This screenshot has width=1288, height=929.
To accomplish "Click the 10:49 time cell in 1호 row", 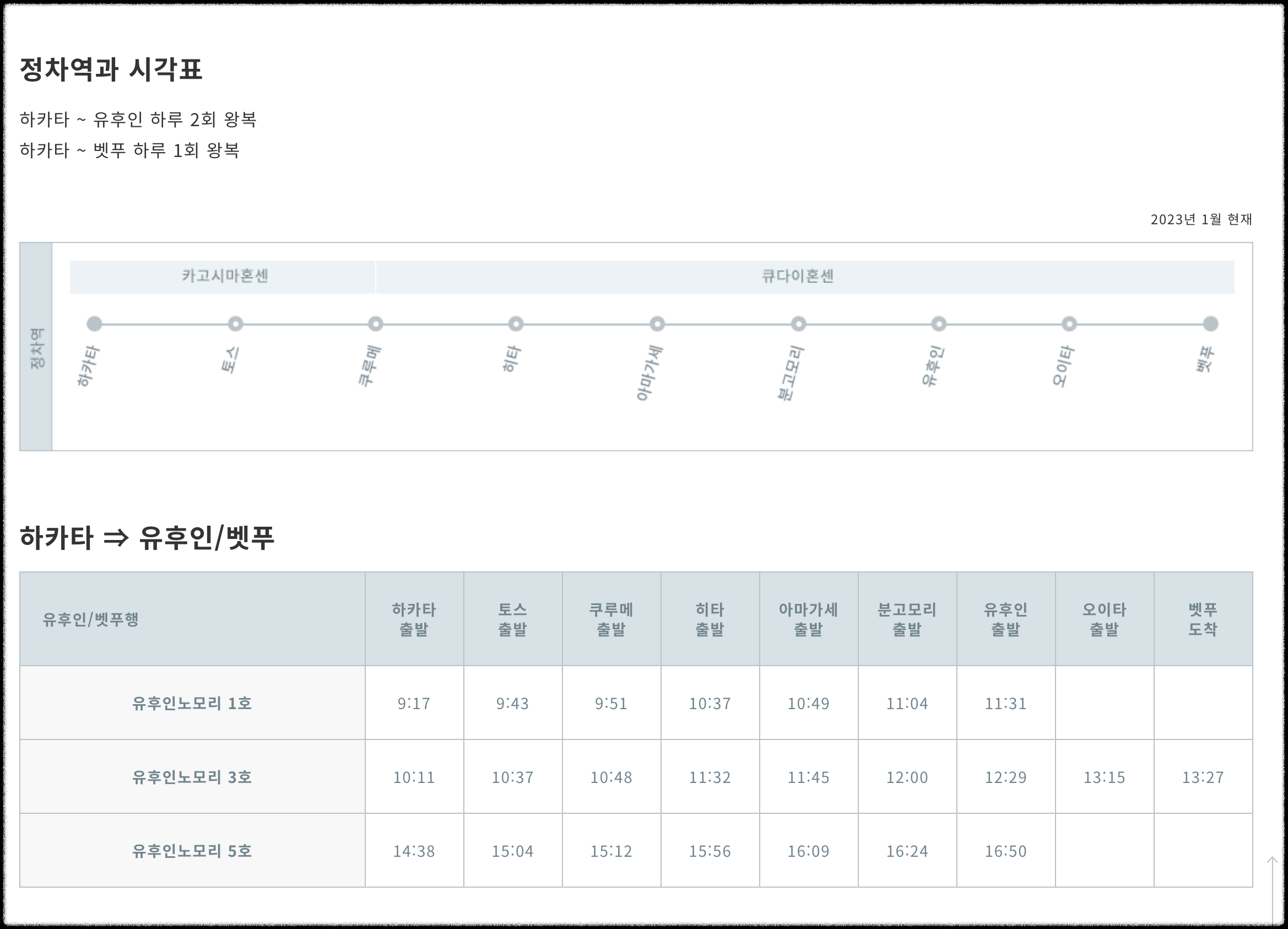I will (809, 703).
